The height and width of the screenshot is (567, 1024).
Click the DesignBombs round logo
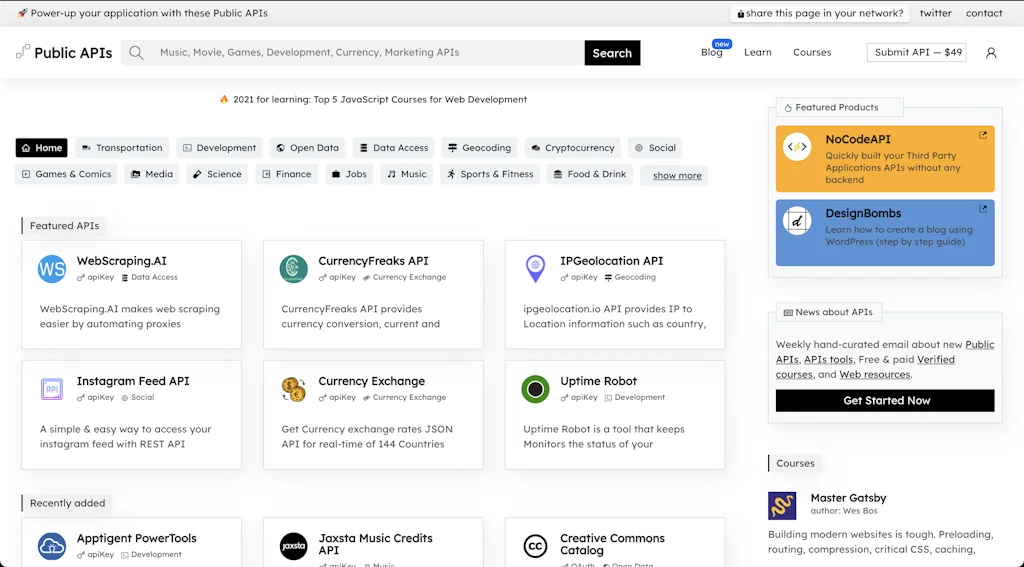(797, 221)
